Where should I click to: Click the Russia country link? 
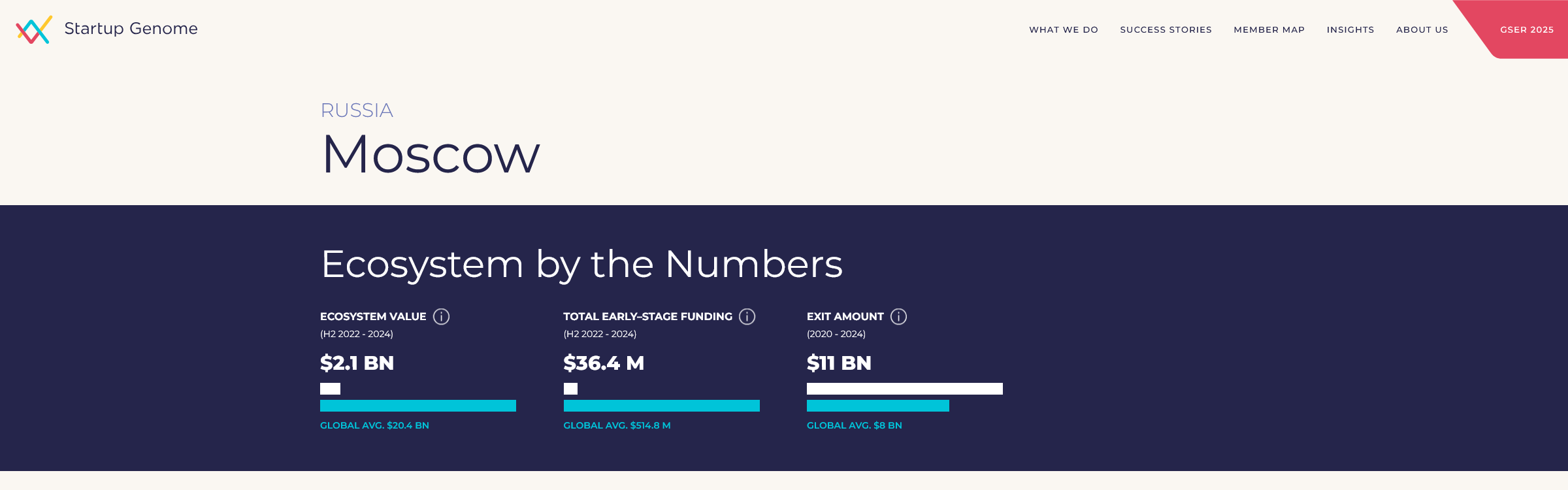click(x=357, y=110)
